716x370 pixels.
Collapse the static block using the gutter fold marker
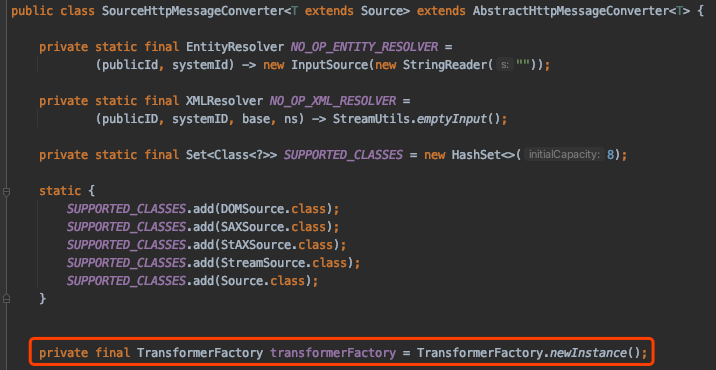click(x=6, y=192)
